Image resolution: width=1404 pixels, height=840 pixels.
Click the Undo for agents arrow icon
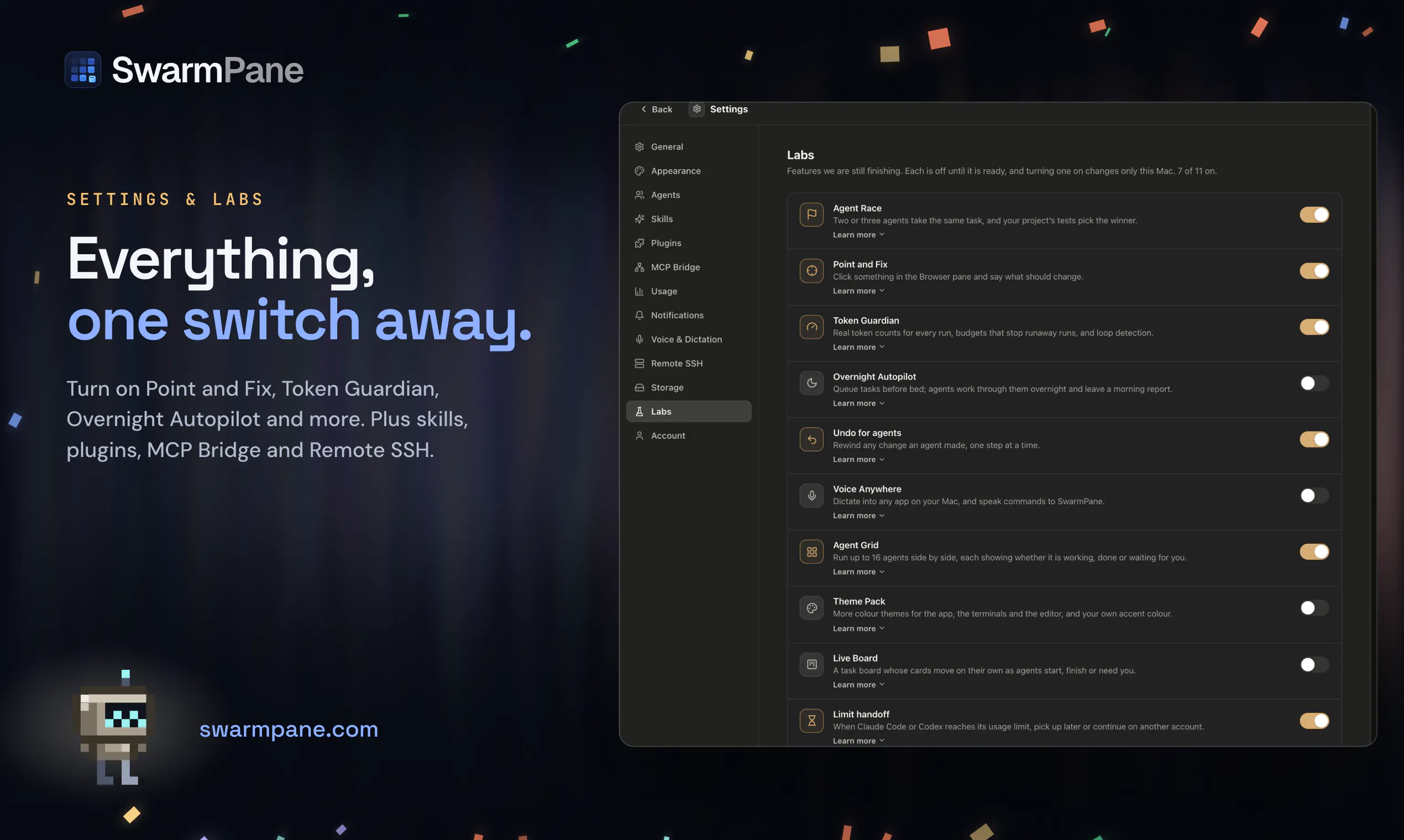coord(811,439)
